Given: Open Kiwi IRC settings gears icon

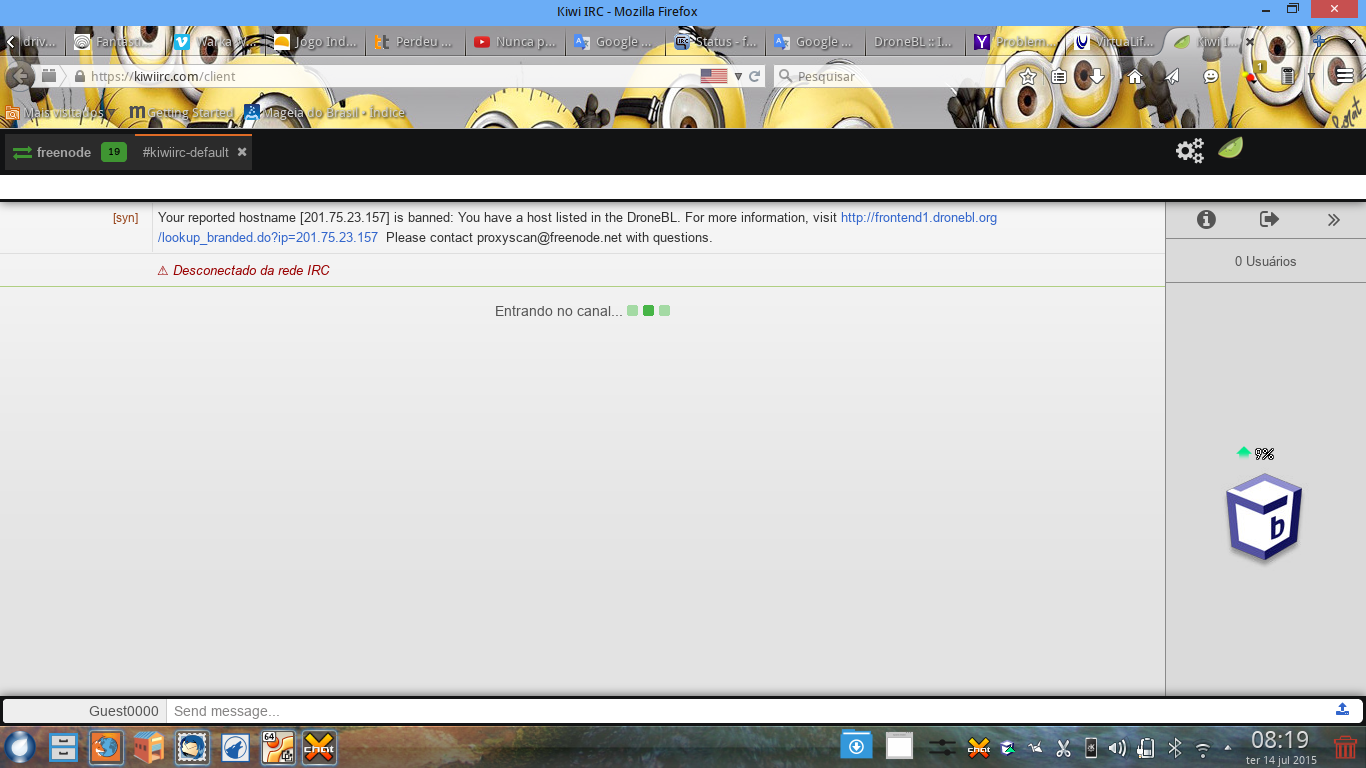Looking at the screenshot, I should (1189, 151).
